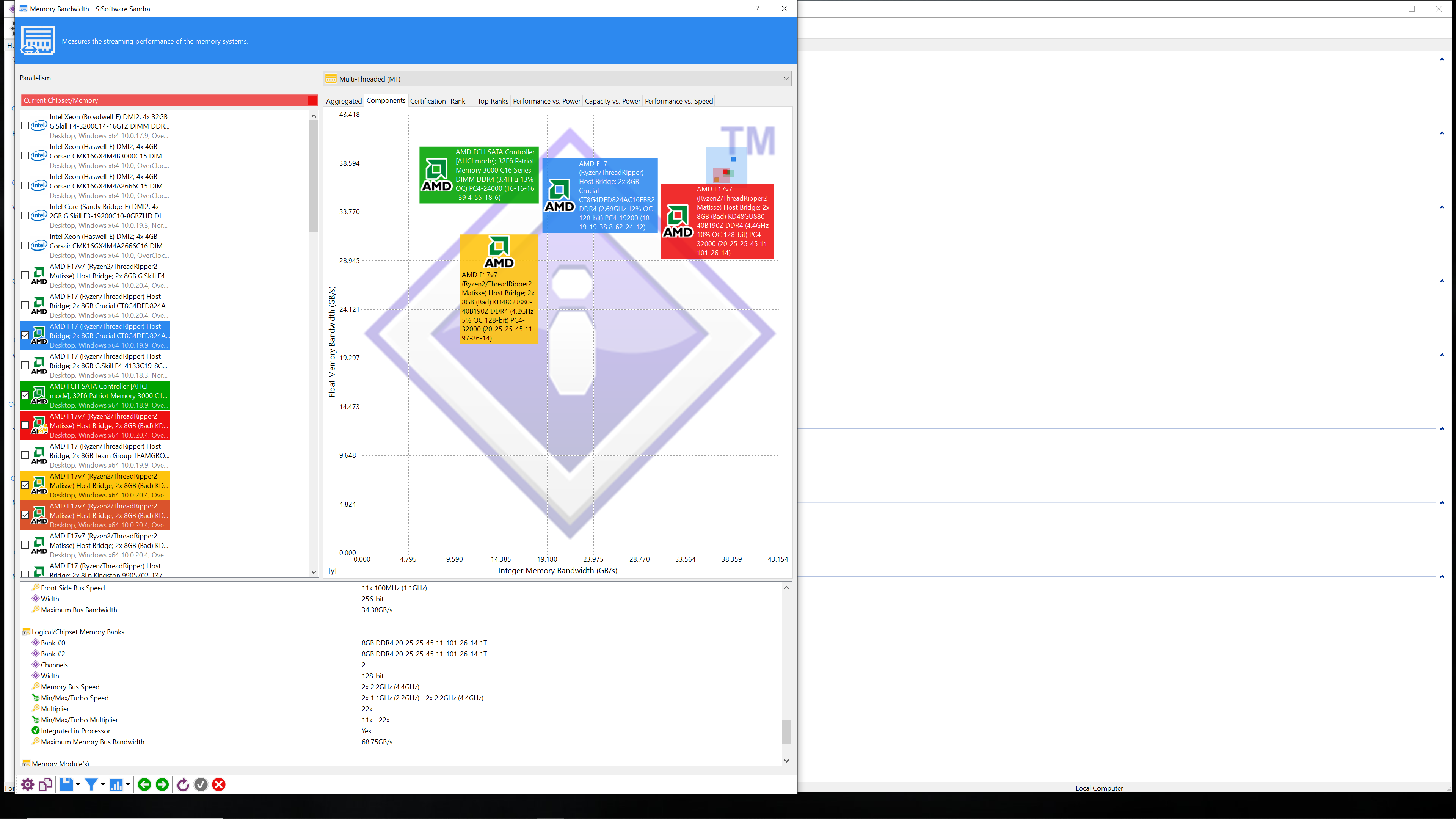Click the red color swatch in Current Chipset/Memory
The width and height of the screenshot is (1456, 819).
pos(312,100)
